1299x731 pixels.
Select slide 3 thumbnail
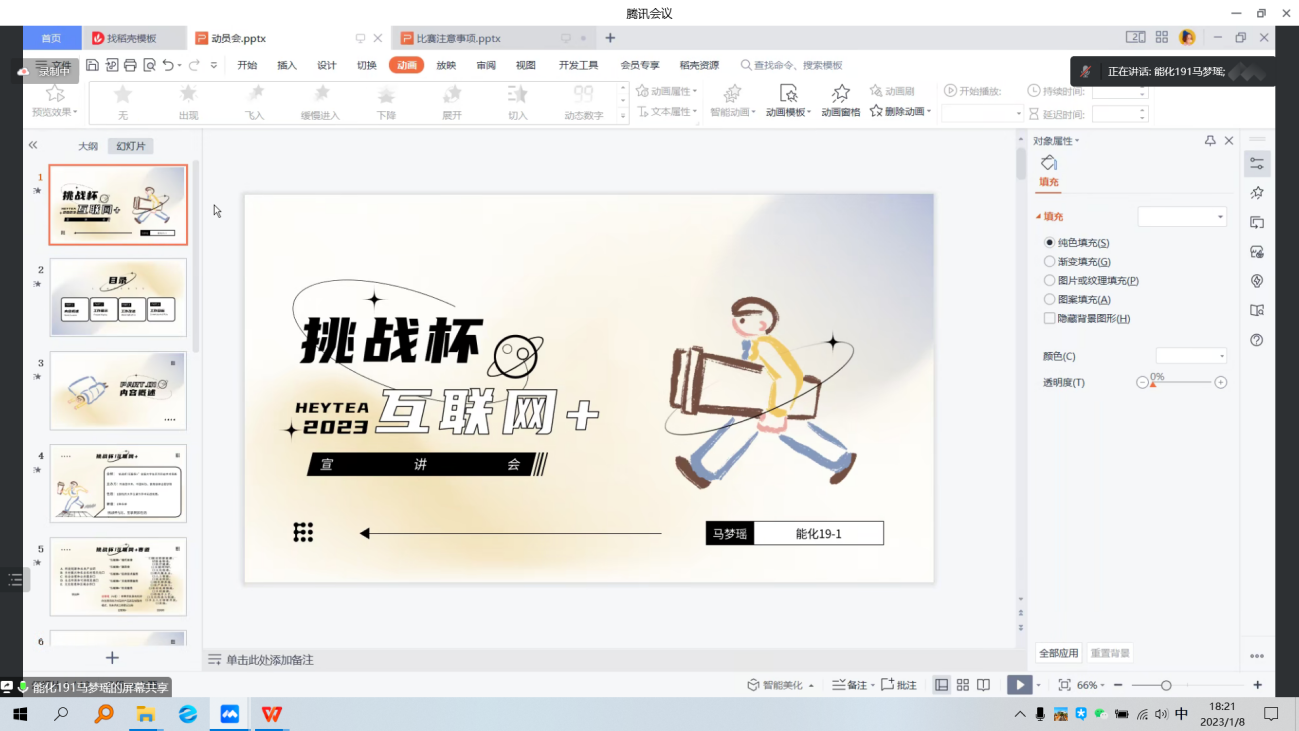coord(118,391)
